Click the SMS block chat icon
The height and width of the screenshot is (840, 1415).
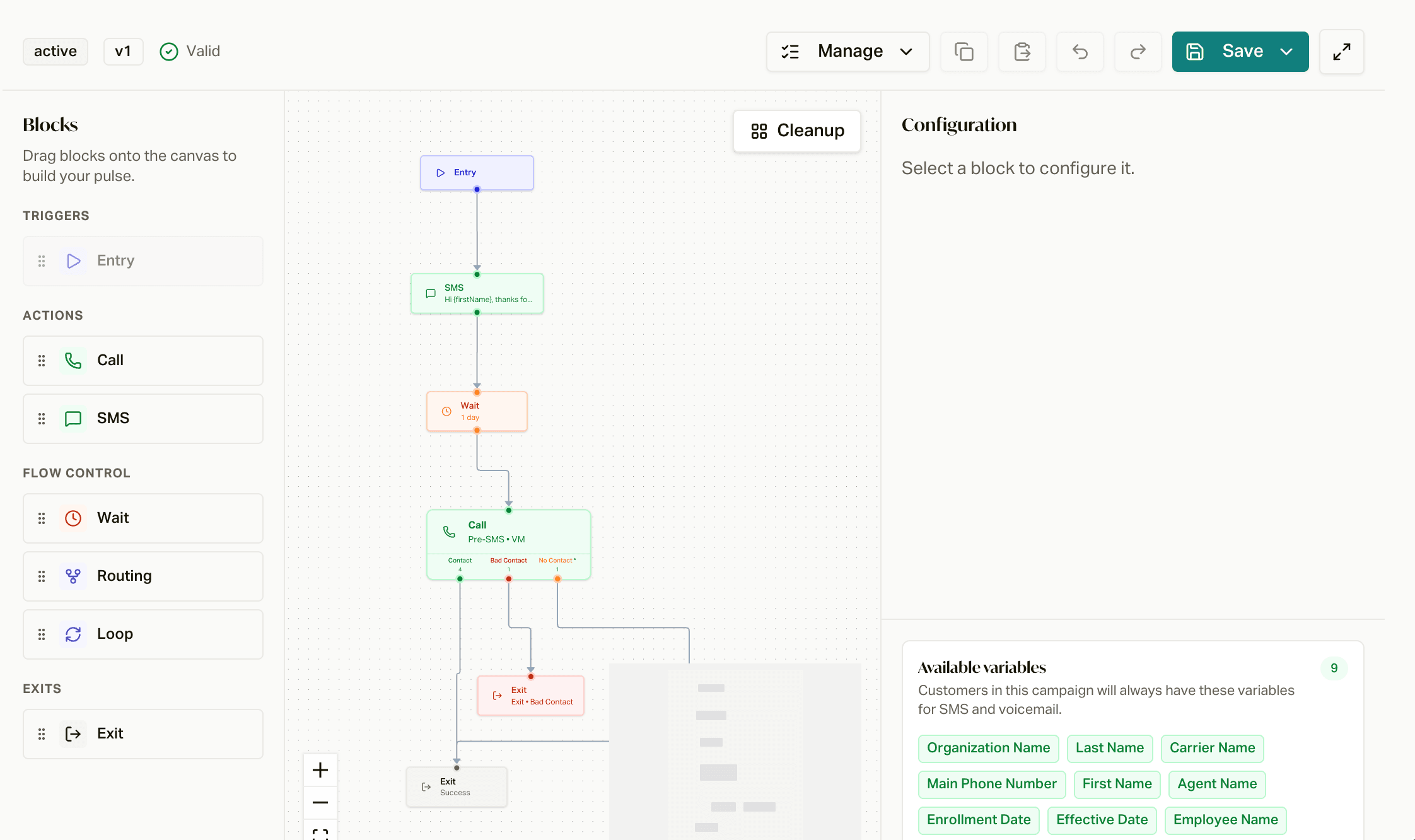point(73,418)
